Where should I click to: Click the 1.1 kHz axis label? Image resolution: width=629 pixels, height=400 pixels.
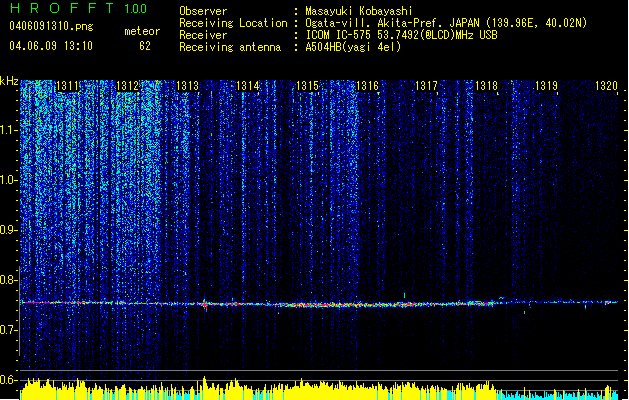pos(8,130)
